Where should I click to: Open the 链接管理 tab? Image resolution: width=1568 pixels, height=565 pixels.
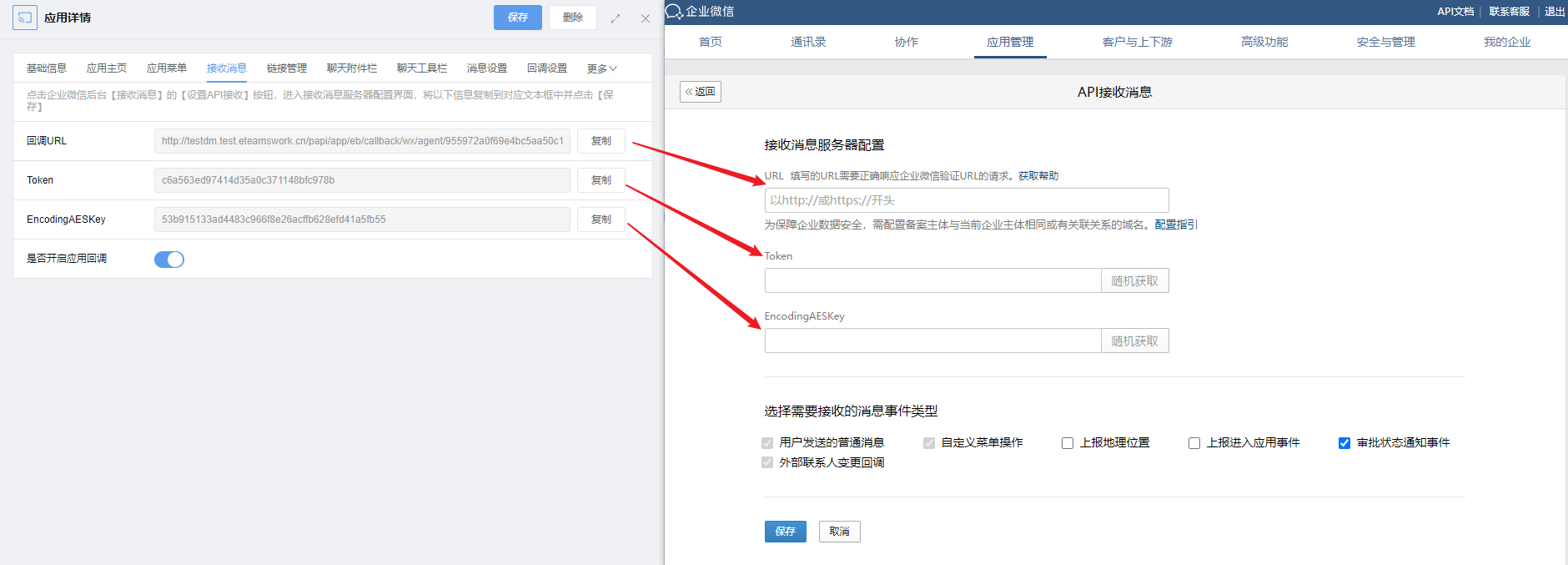tap(287, 68)
